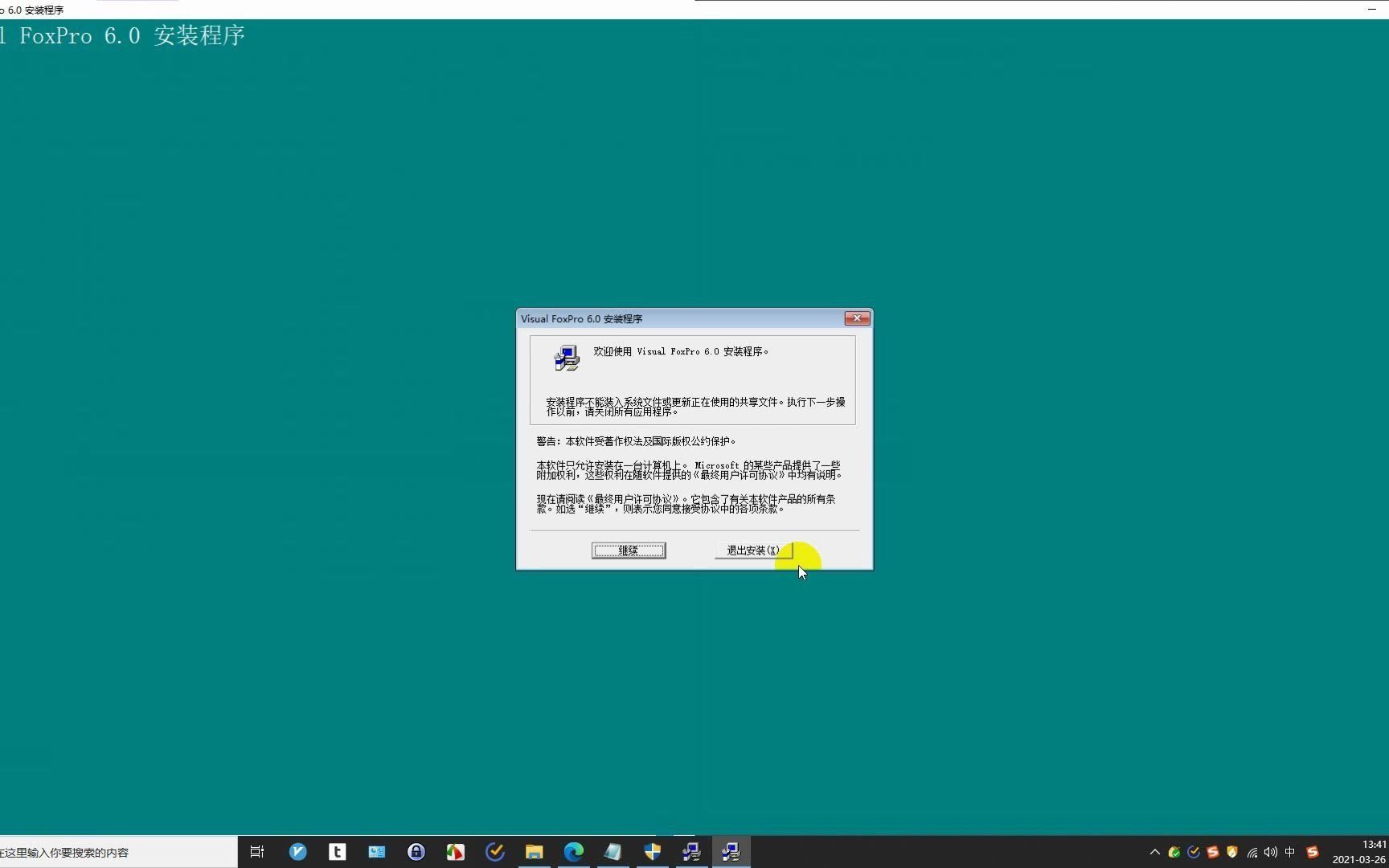Click the setup computer icon in the welcome dialog
The width and height of the screenshot is (1389, 868).
tap(567, 358)
